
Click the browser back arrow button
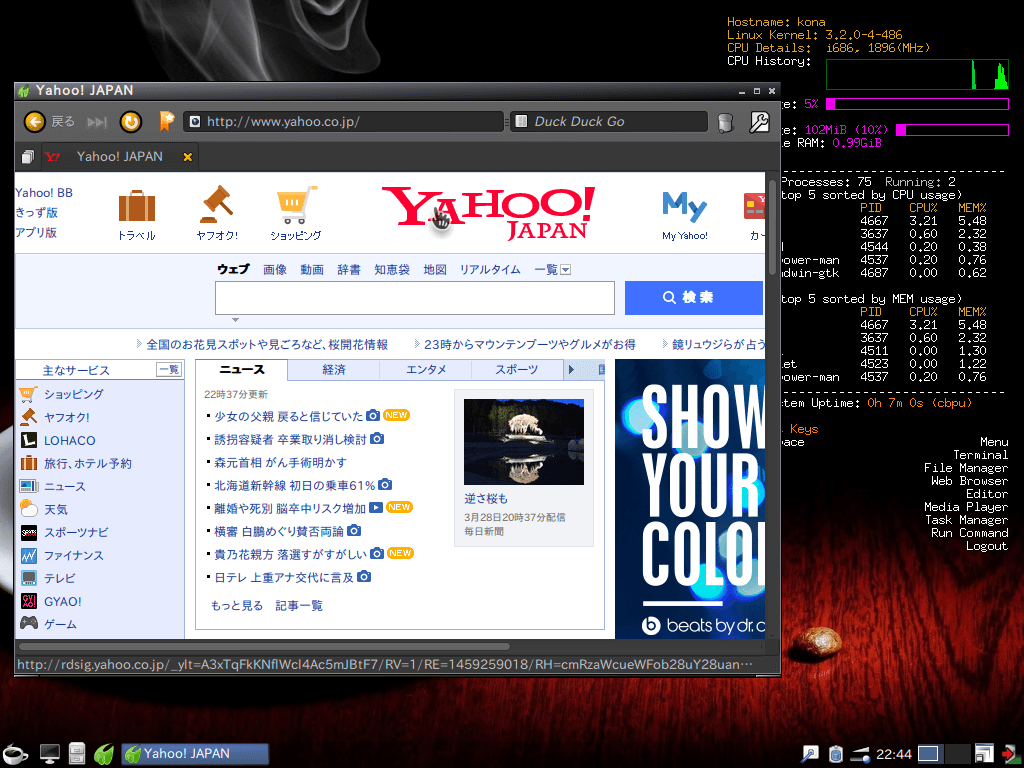point(35,121)
